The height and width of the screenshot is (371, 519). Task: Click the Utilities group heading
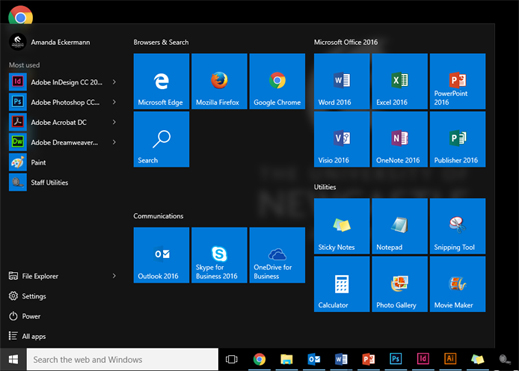(x=325, y=187)
